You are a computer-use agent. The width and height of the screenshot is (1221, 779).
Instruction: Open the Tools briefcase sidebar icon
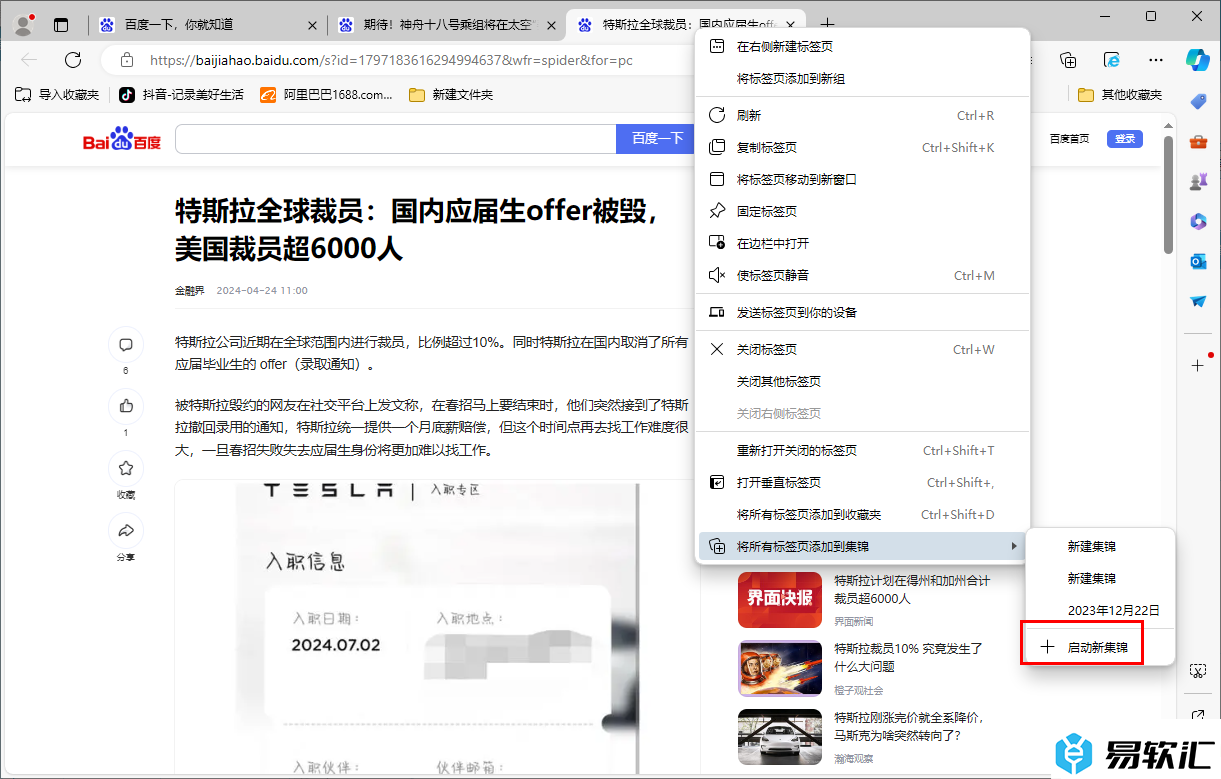click(1198, 141)
